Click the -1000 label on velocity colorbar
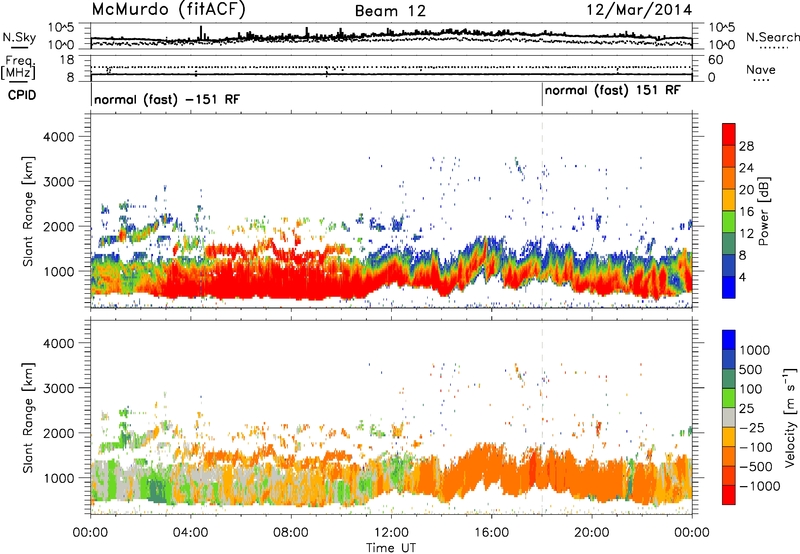Screen dimensions: 800x554 [x=760, y=486]
